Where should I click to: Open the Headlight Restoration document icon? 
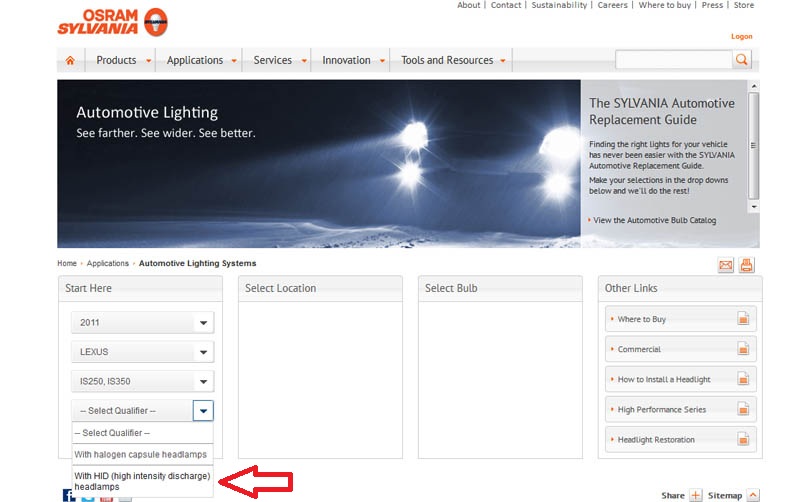pyautogui.click(x=743, y=439)
